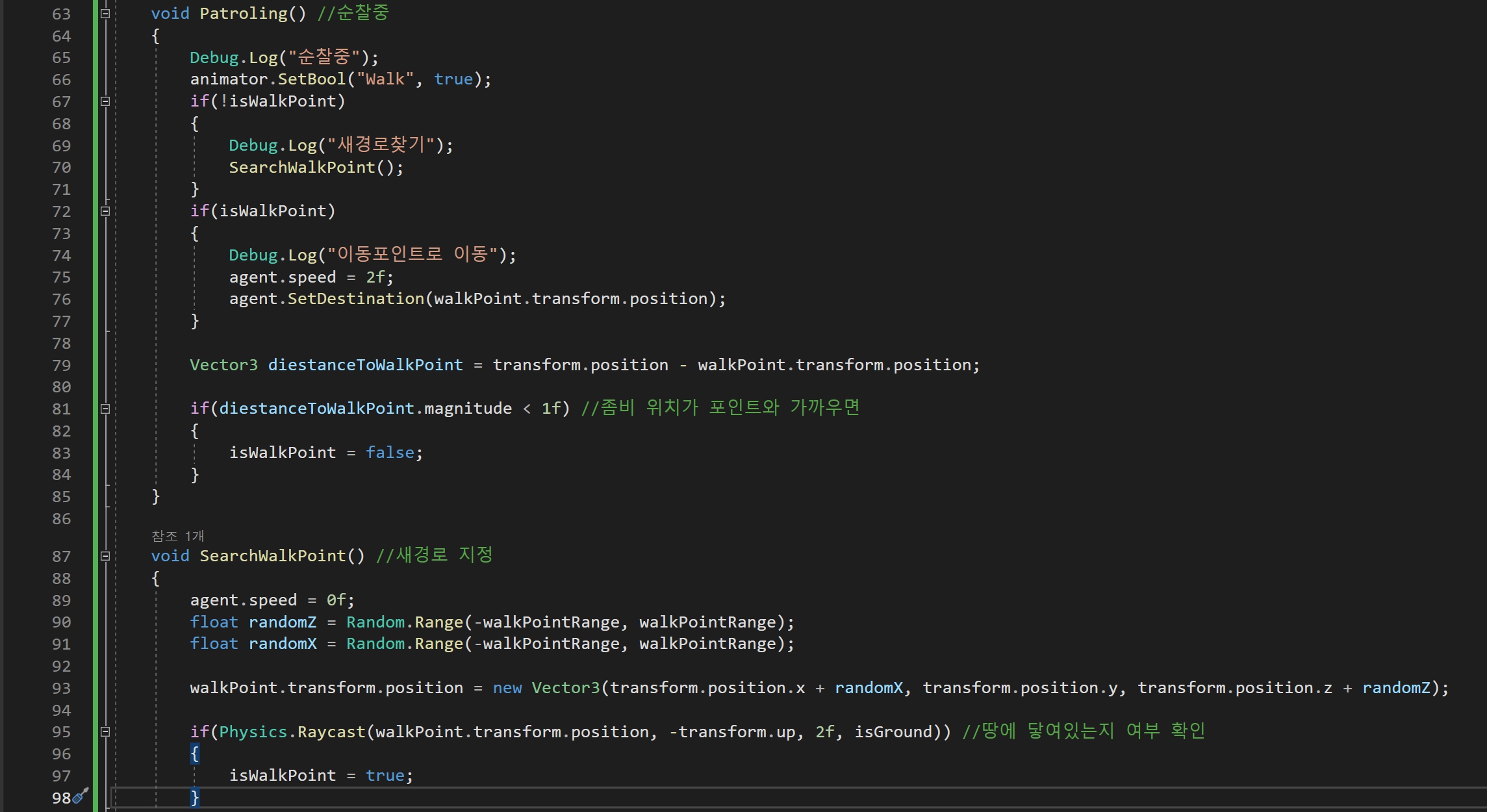Click the comment '//좀비 위치가 포인트와 가까우면'
Image resolution: width=1487 pixels, height=812 pixels.
tap(720, 408)
